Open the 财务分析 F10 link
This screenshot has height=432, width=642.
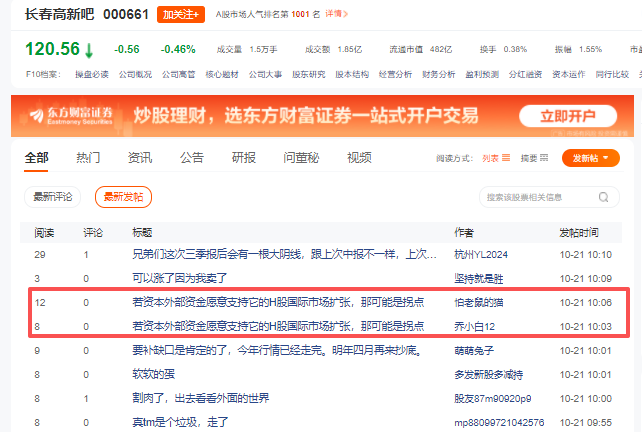439,75
